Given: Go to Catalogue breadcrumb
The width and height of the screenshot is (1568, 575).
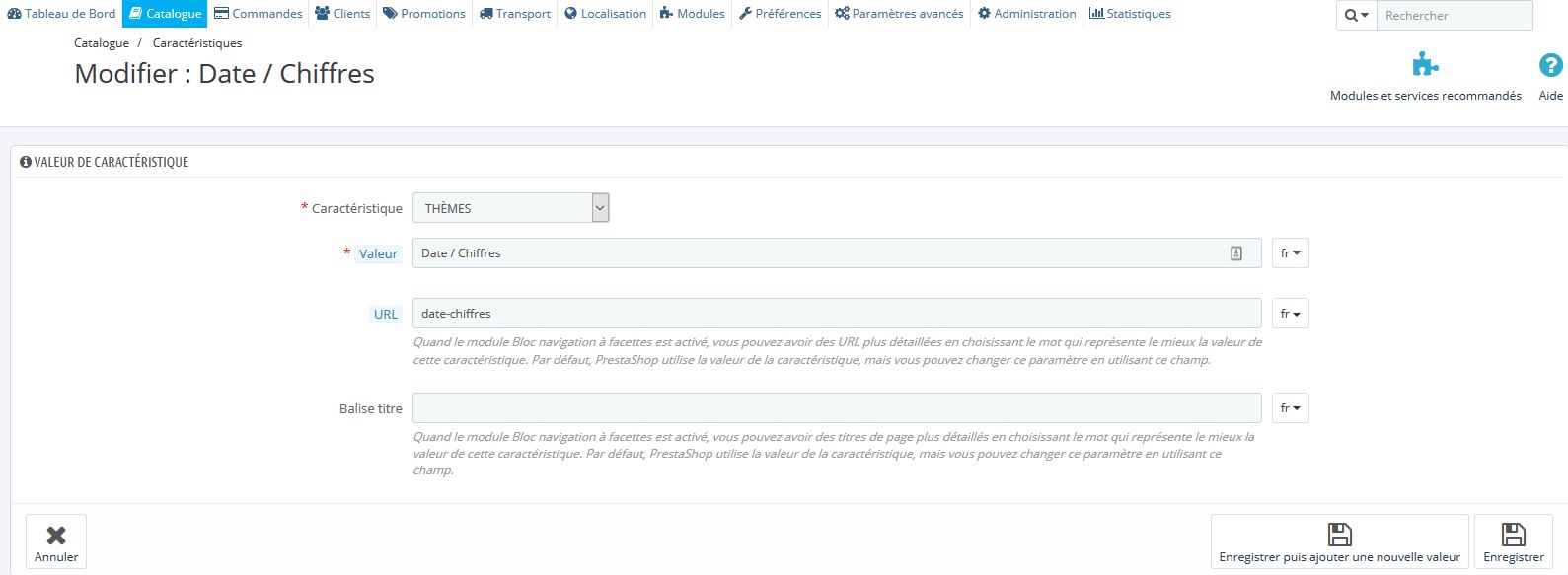Looking at the screenshot, I should [102, 43].
